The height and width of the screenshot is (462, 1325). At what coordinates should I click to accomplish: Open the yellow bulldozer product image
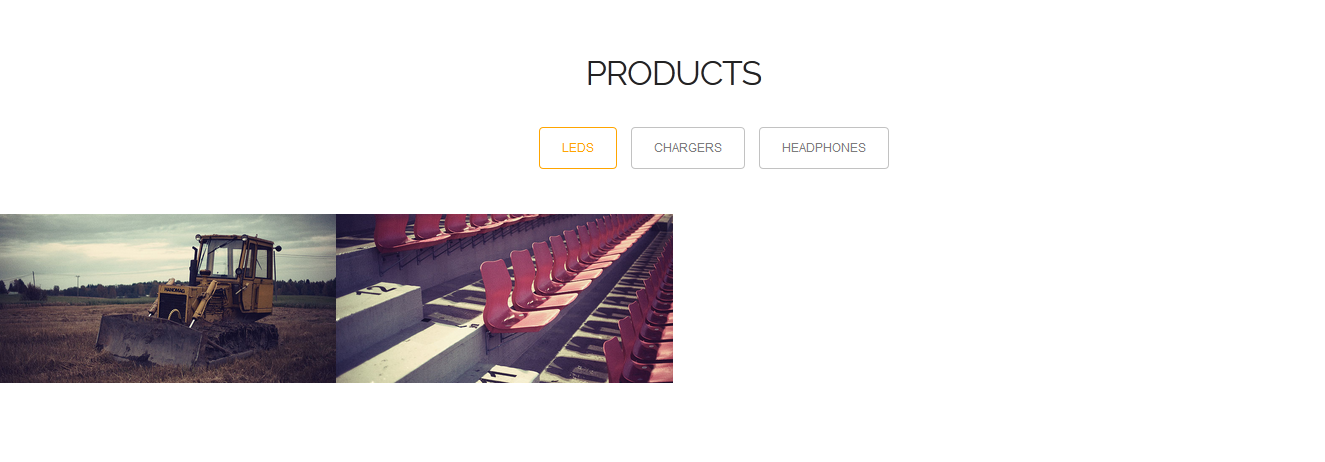point(168,298)
